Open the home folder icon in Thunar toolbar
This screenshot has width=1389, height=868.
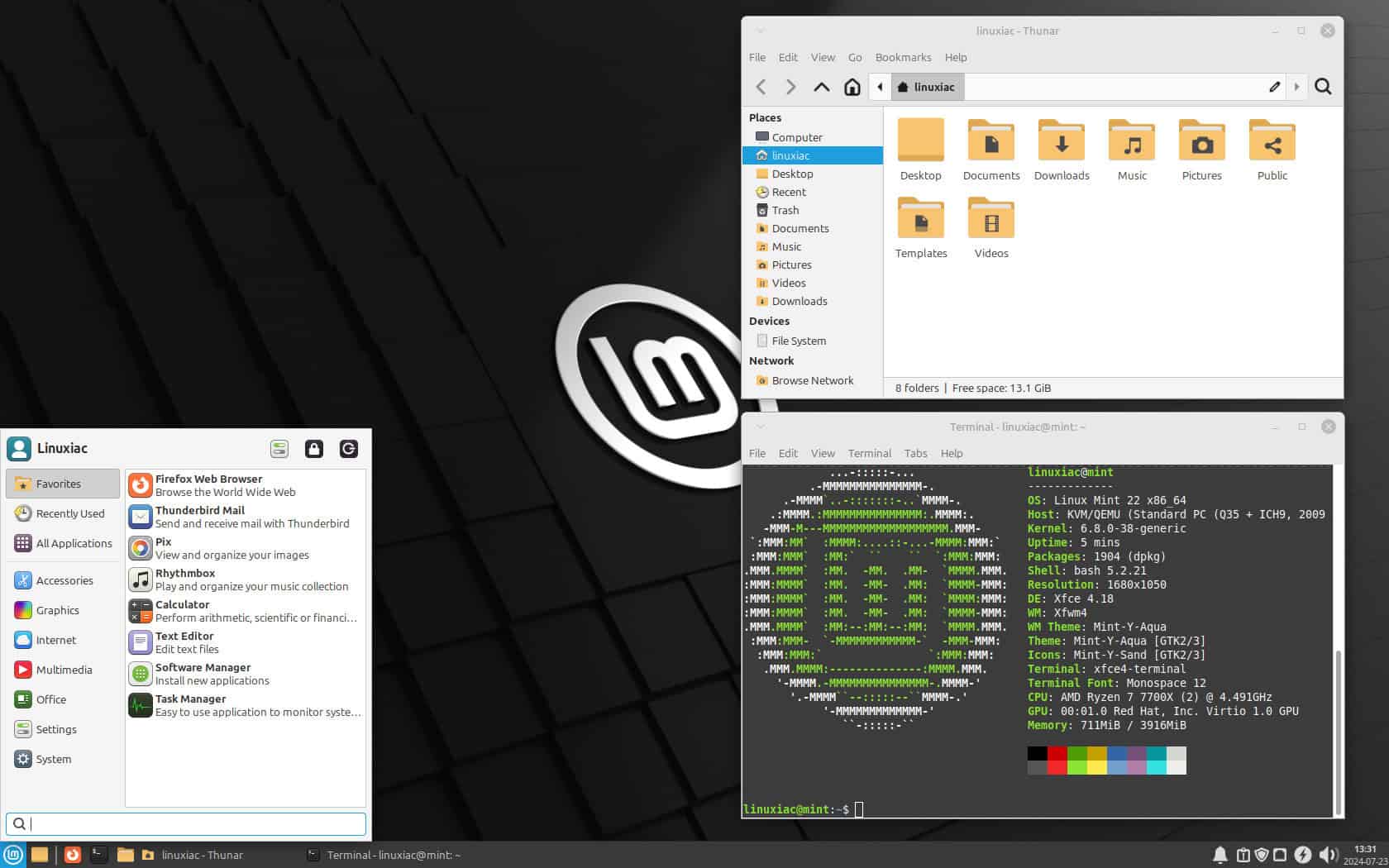[x=852, y=87]
